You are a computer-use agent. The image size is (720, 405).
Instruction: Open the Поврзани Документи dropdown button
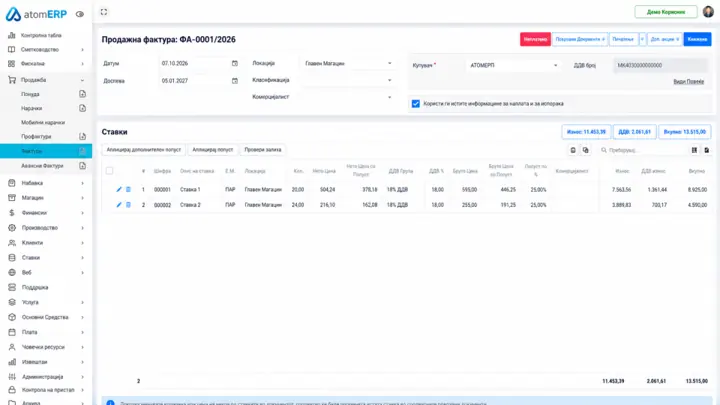tap(579, 39)
